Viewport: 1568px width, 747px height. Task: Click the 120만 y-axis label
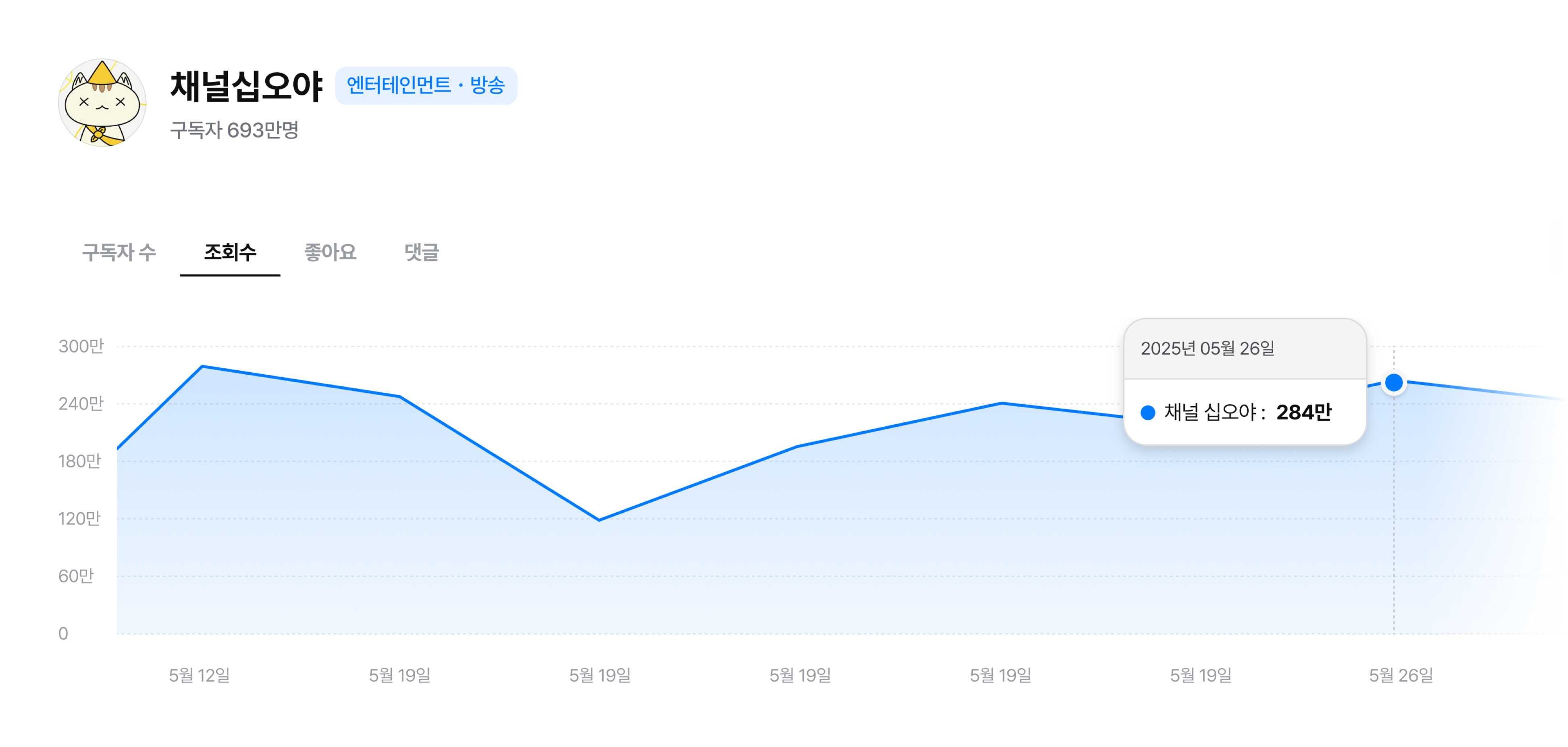(79, 519)
